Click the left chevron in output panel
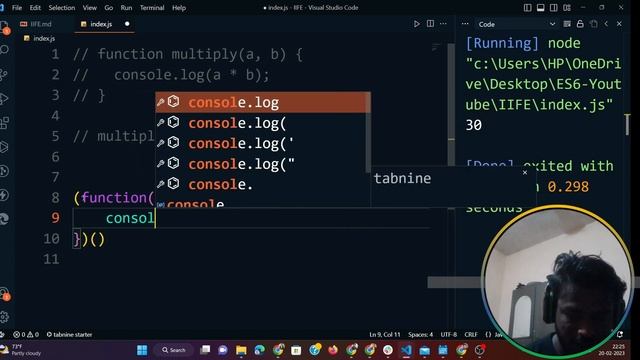 tap(606, 24)
